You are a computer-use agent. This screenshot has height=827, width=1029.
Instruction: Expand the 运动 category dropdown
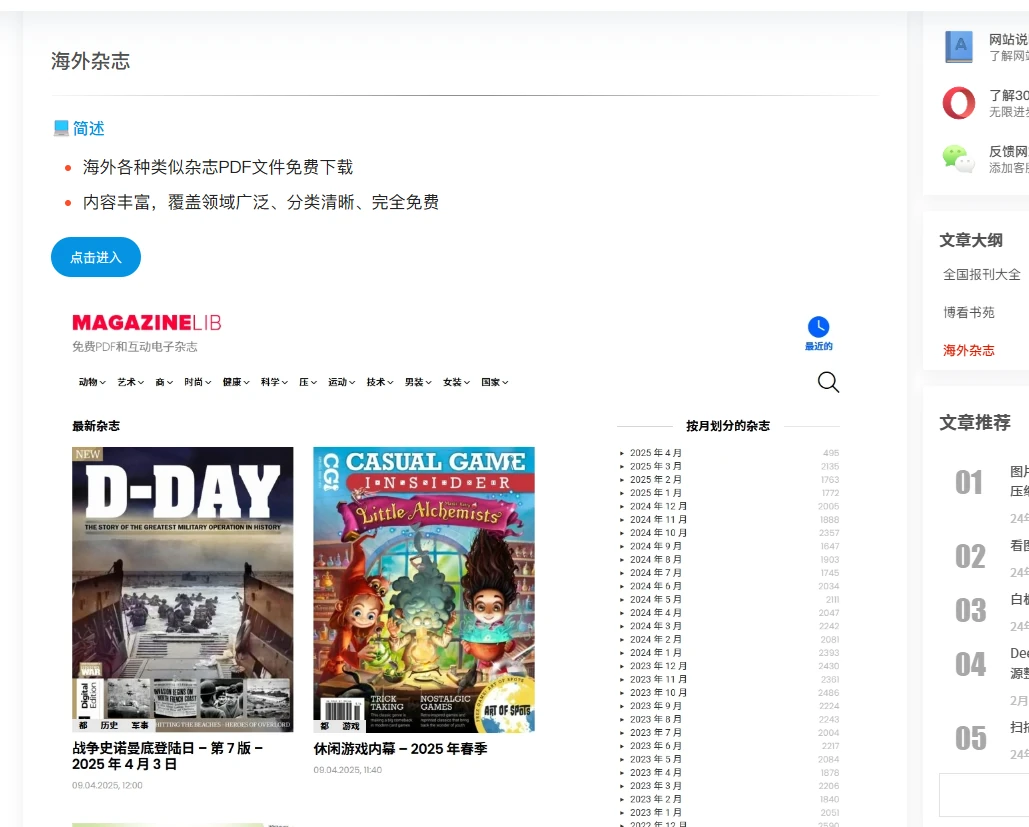[341, 382]
